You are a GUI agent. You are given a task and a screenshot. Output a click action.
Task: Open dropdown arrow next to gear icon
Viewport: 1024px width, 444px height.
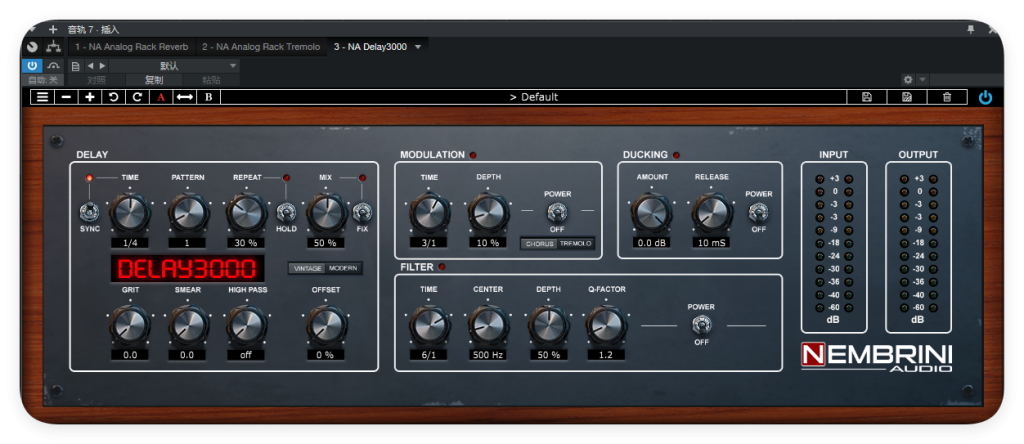click(923, 80)
